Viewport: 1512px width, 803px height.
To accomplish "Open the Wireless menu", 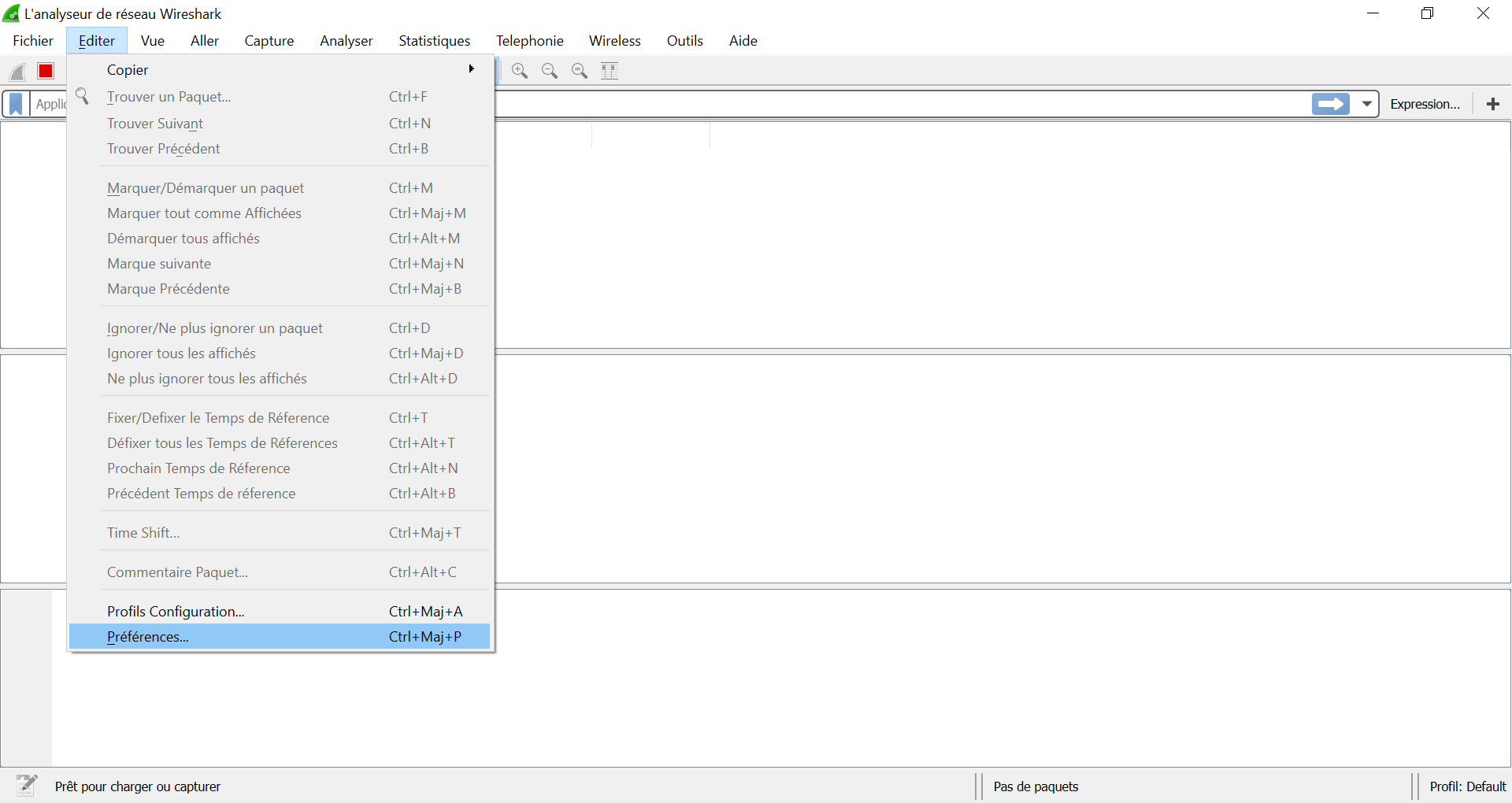I will coord(615,41).
